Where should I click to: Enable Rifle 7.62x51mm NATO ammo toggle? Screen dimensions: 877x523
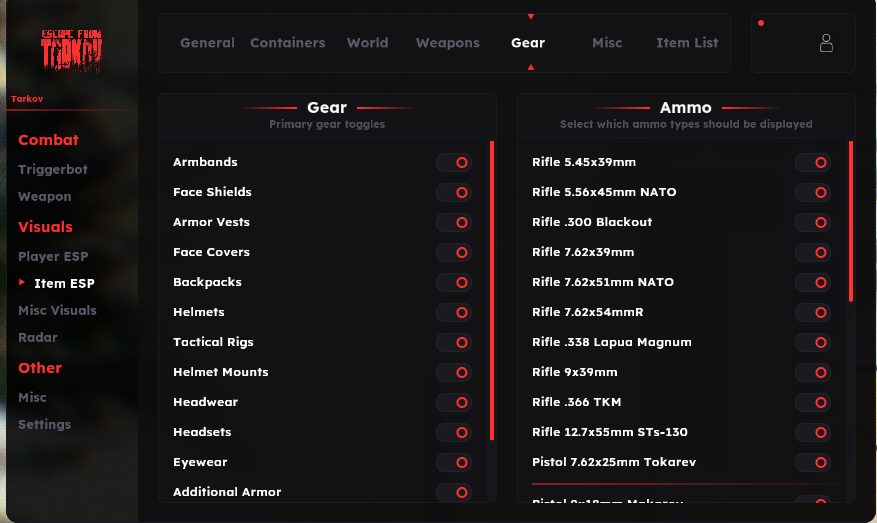813,282
